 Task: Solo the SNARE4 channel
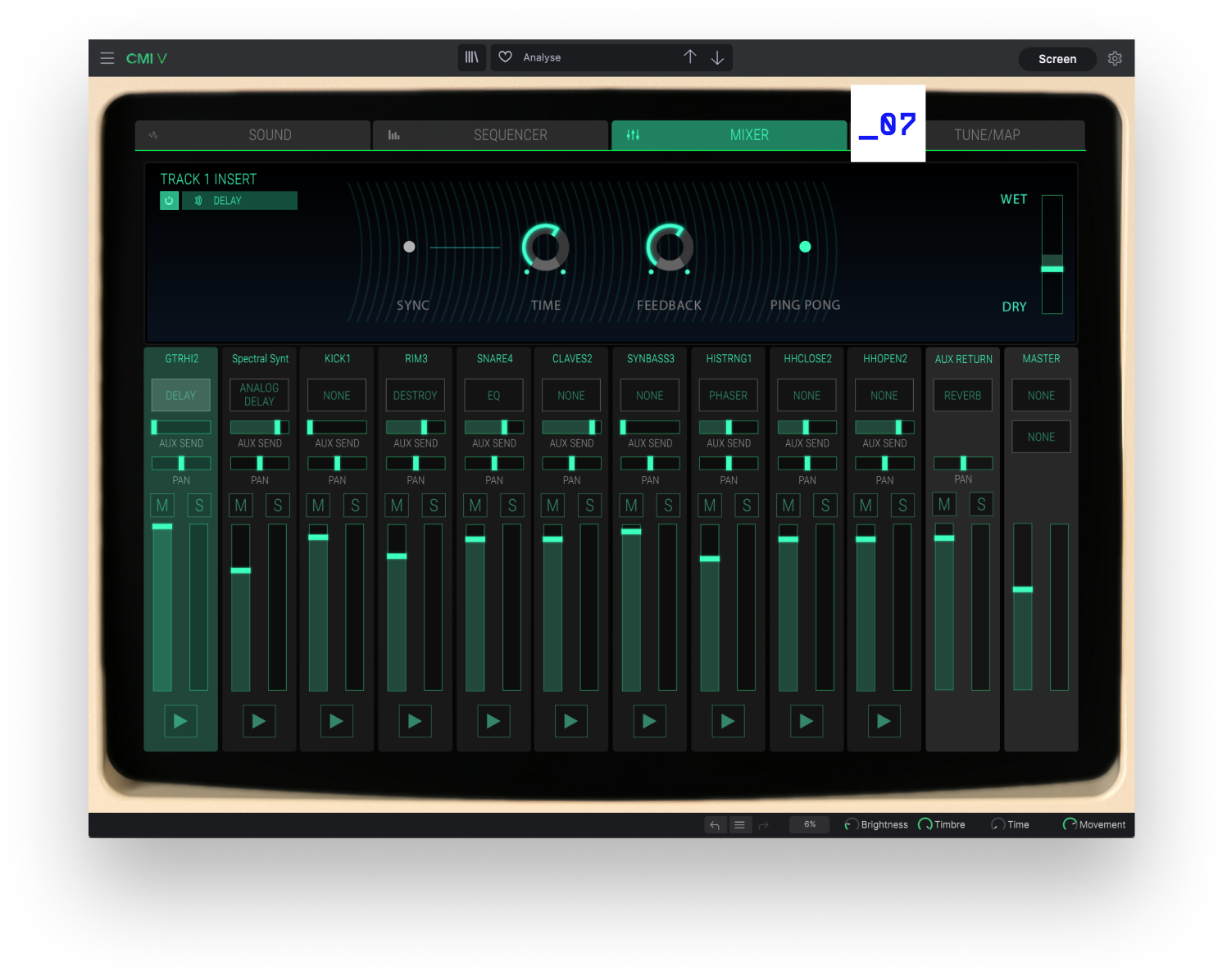512,505
